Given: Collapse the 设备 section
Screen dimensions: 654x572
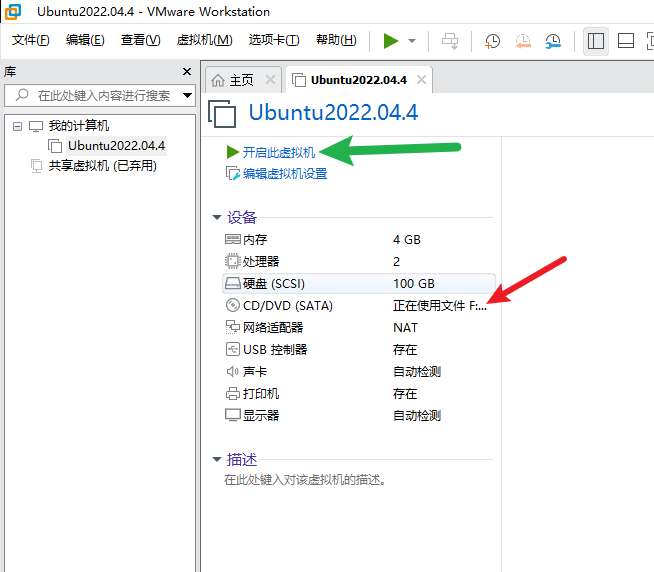Looking at the screenshot, I should (216, 217).
